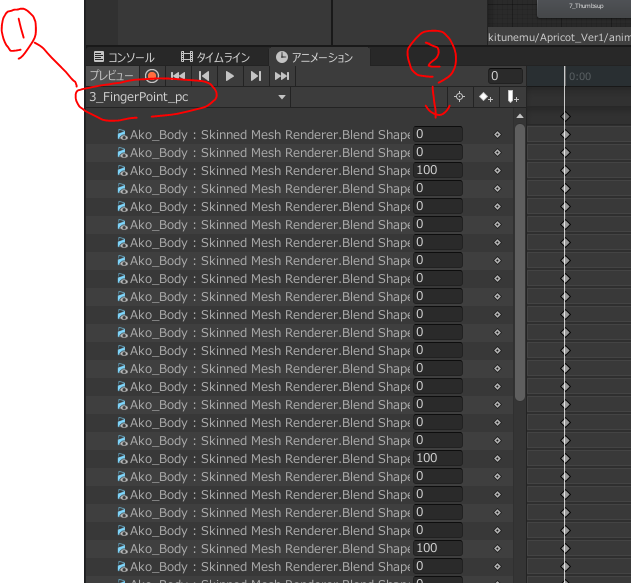Click the record button in Animation toolbar
The image size is (631, 583).
coord(152,76)
